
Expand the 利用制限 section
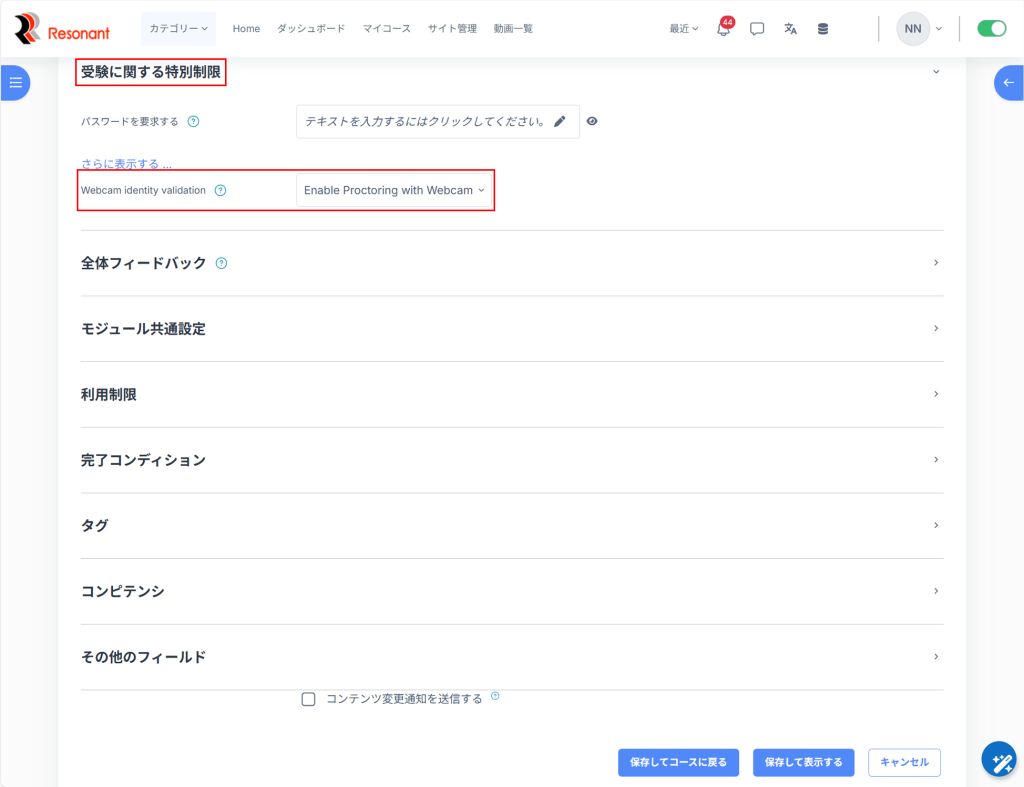[109, 395]
